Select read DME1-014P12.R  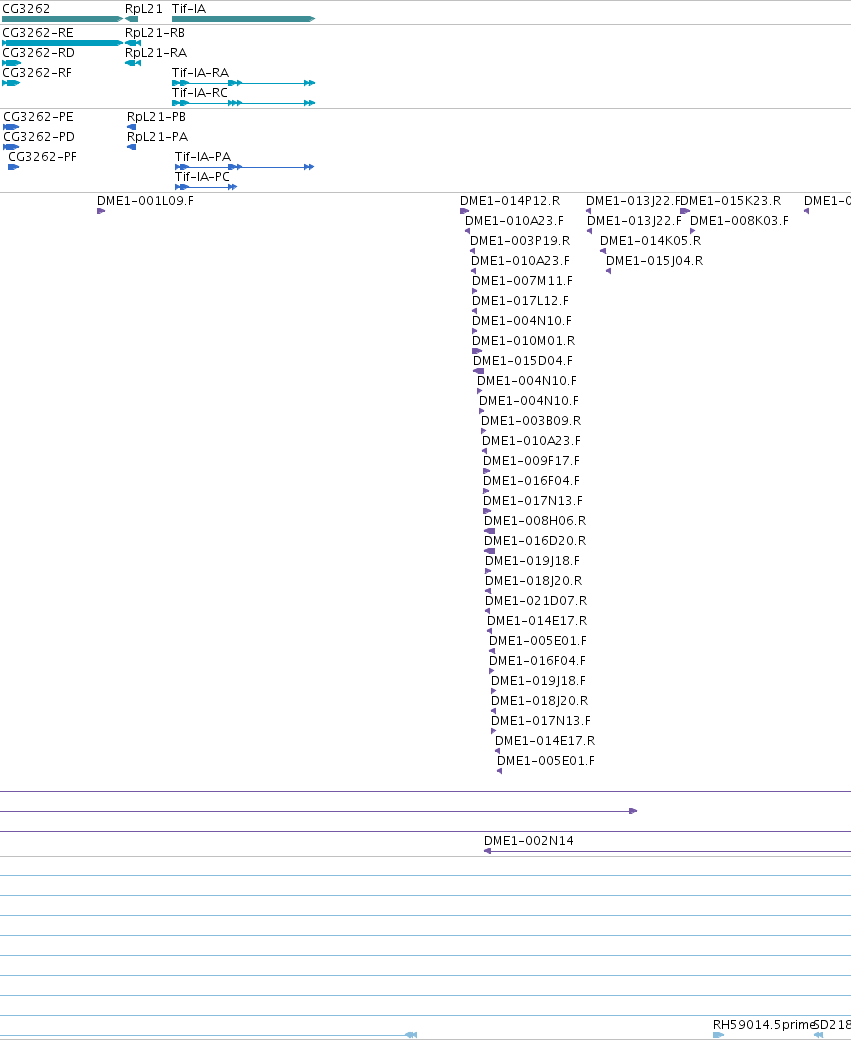click(x=510, y=200)
